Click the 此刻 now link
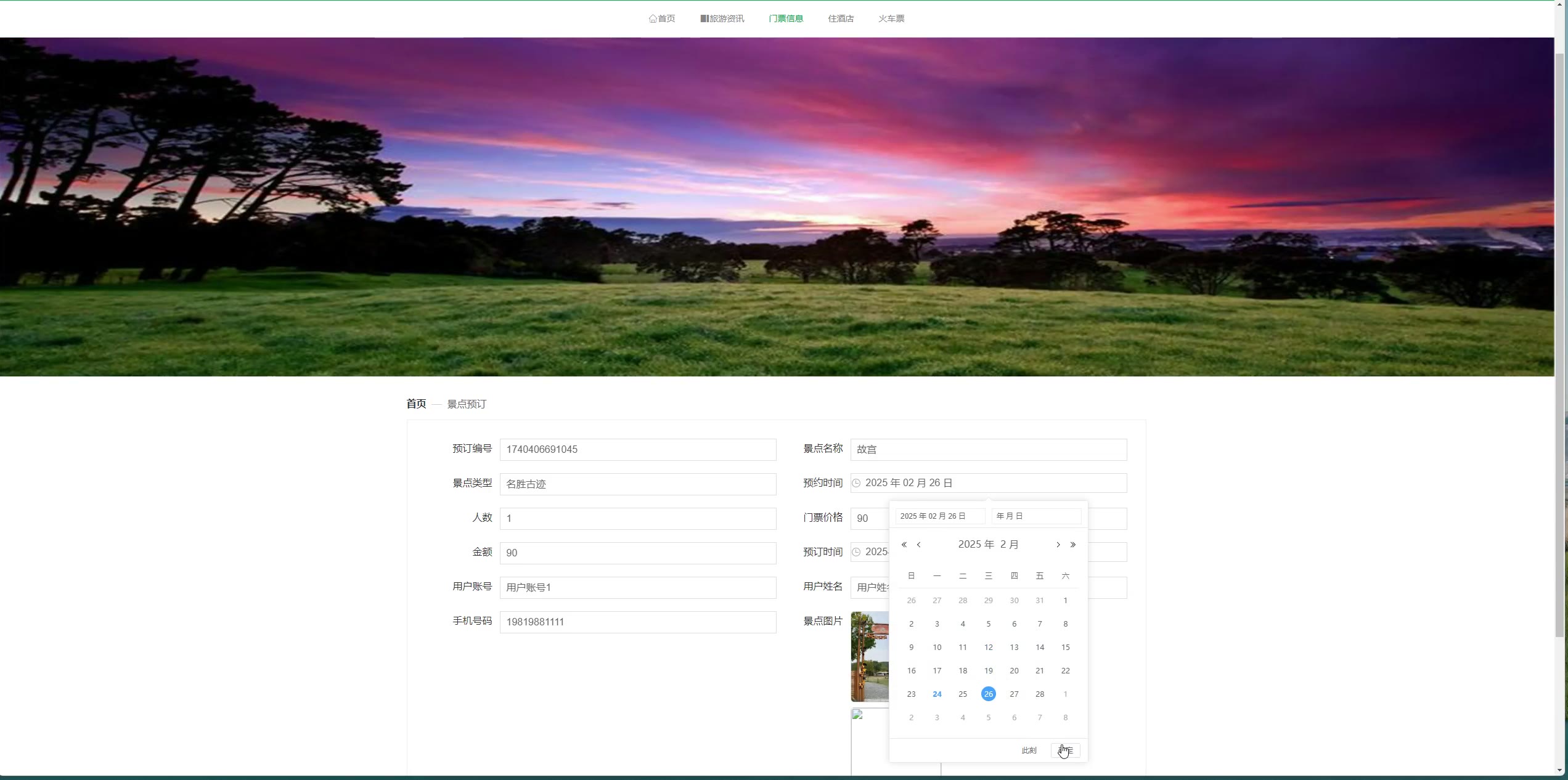 pos(1029,750)
